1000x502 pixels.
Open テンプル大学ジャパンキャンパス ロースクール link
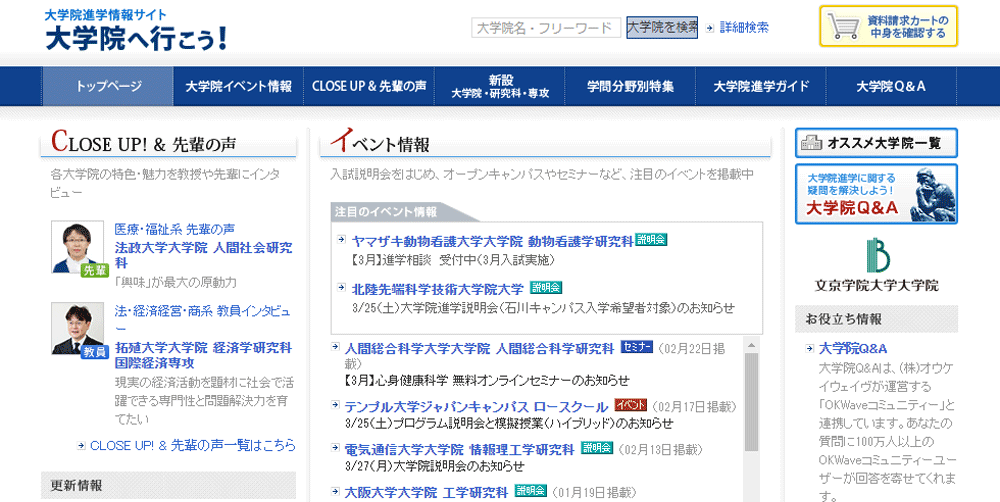[x=476, y=407]
